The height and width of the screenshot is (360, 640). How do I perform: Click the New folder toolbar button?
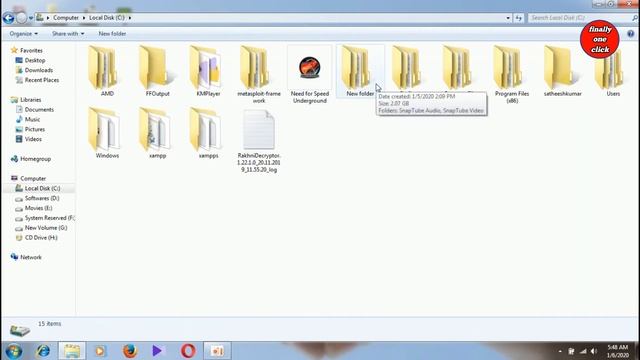(x=112, y=34)
